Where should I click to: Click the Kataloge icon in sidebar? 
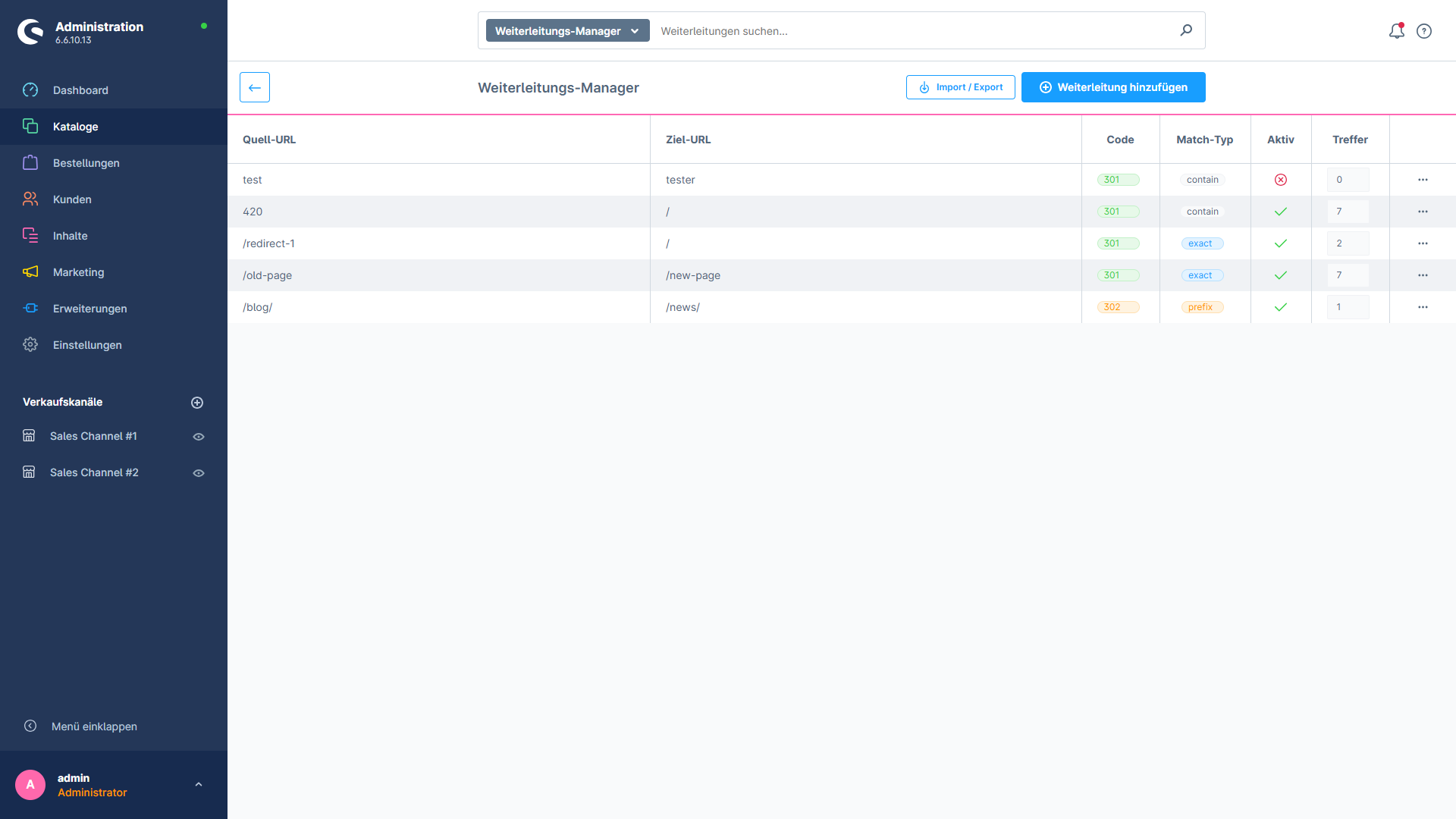(30, 126)
